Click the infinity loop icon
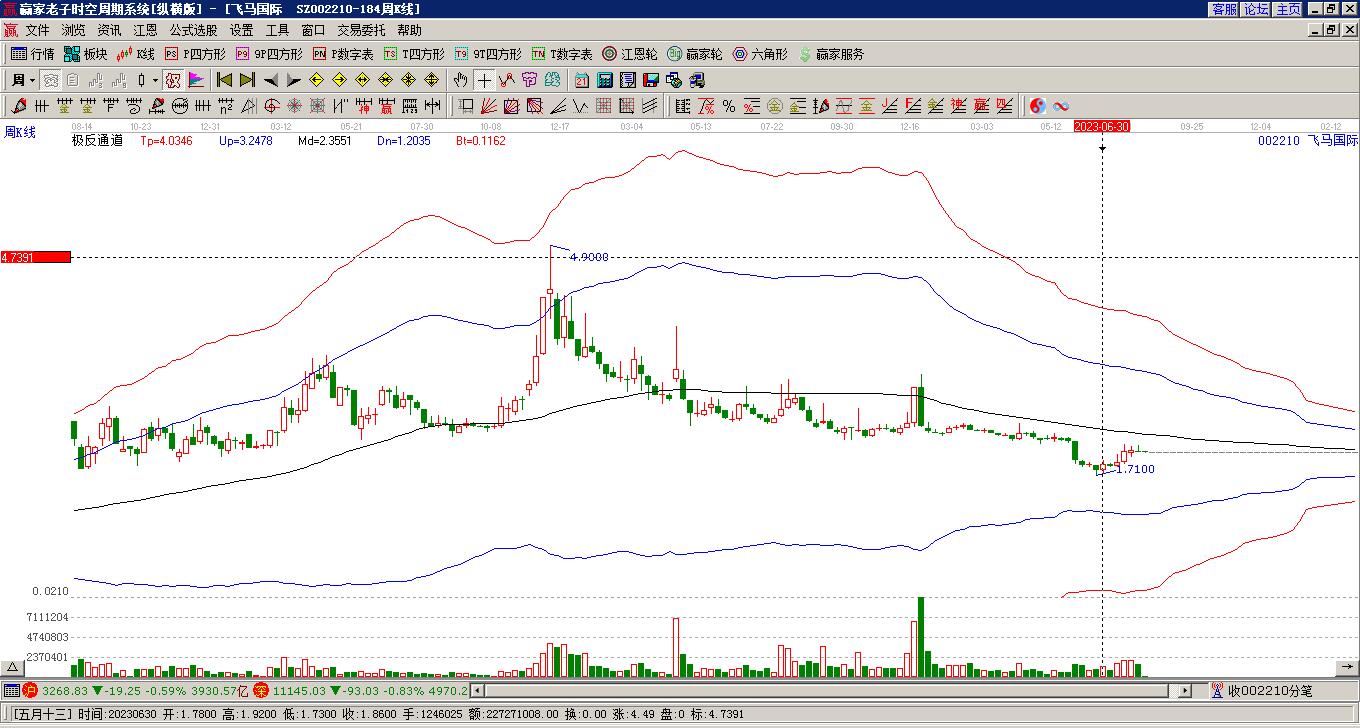This screenshot has height=728, width=1360. 1060,106
